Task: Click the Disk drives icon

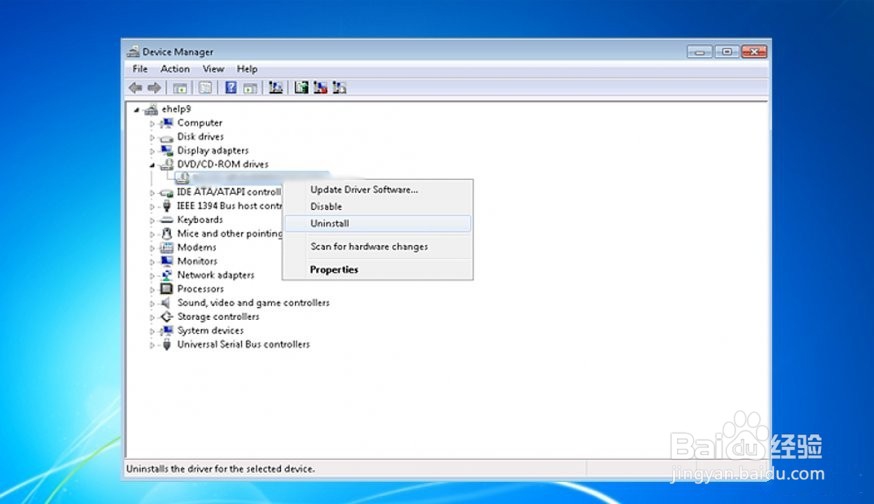Action: point(166,137)
